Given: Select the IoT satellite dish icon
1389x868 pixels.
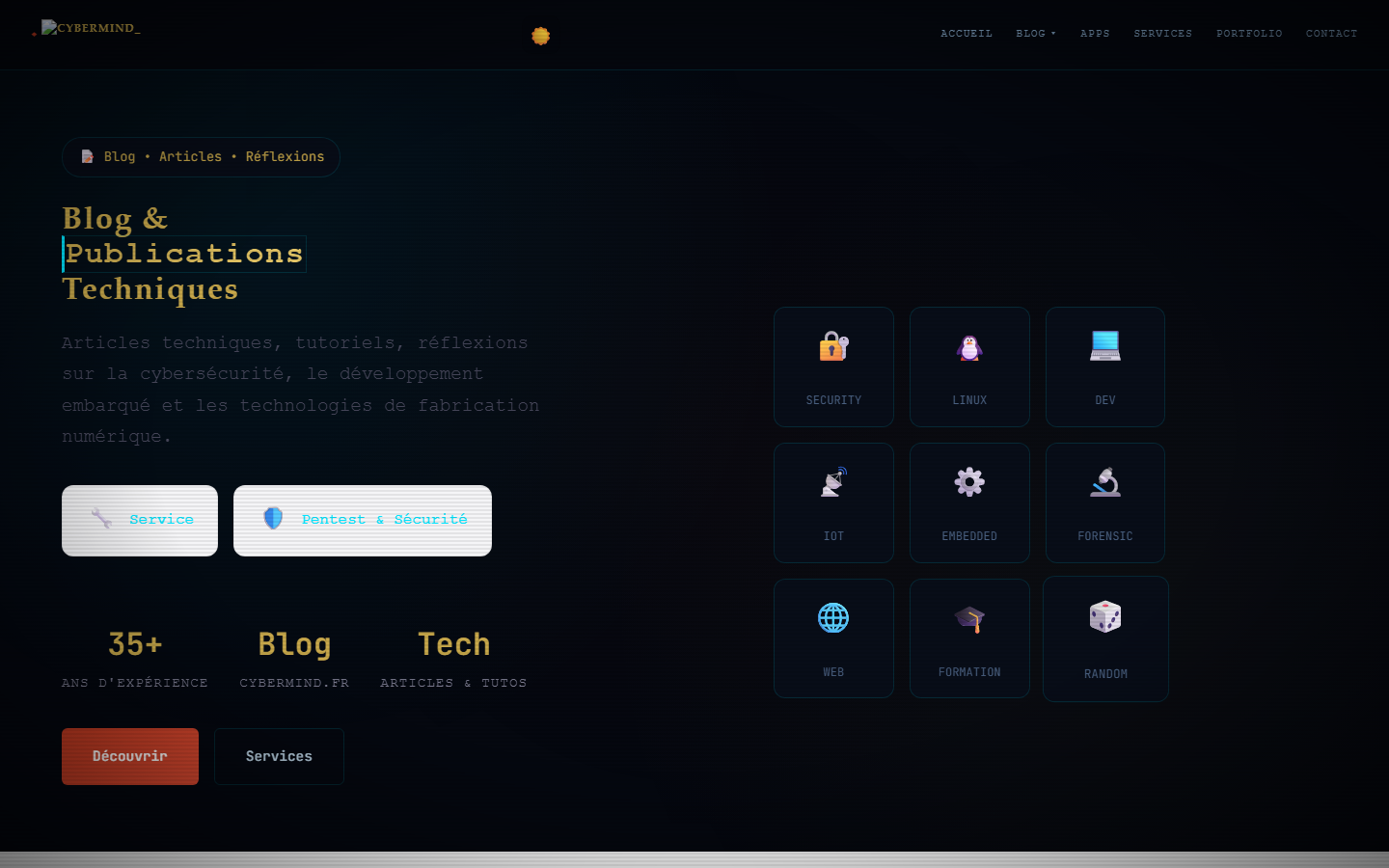Looking at the screenshot, I should tap(833, 482).
